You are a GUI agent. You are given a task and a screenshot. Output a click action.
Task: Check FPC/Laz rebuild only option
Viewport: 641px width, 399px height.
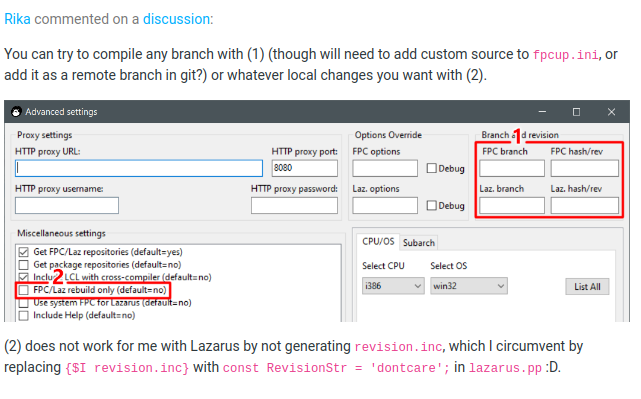pyautogui.click(x=24, y=290)
